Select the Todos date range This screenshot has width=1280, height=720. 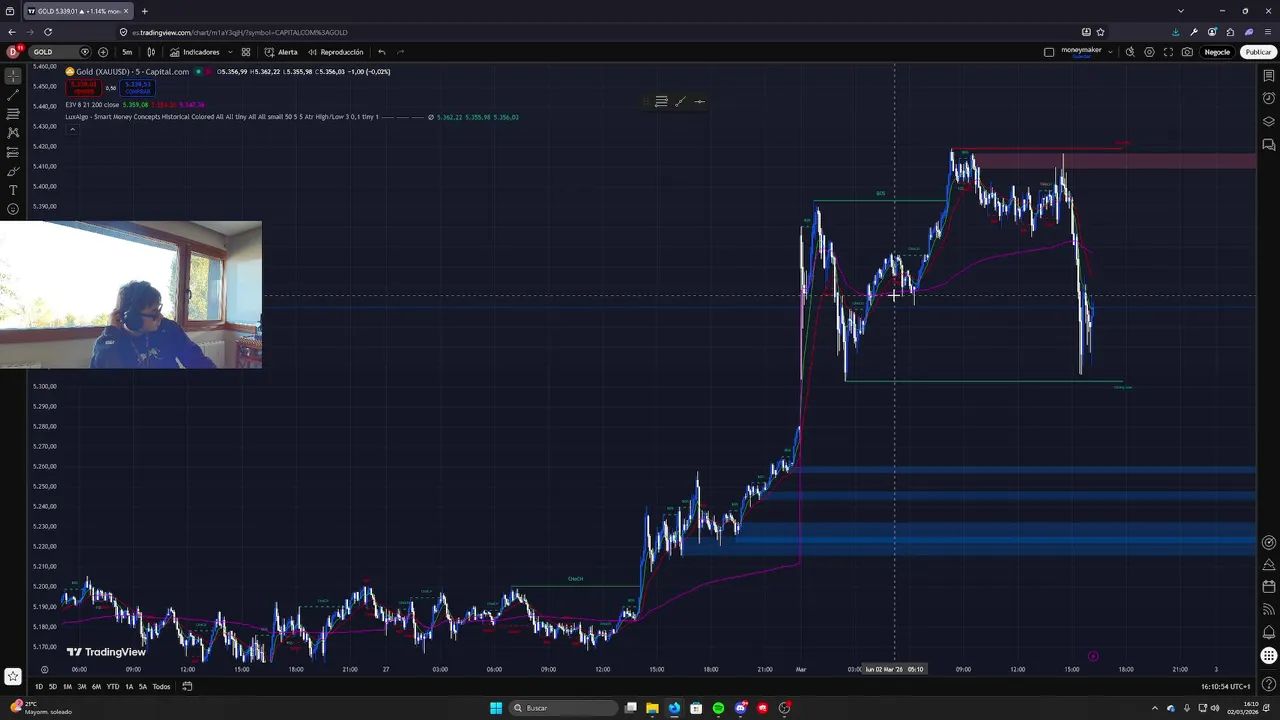[161, 686]
